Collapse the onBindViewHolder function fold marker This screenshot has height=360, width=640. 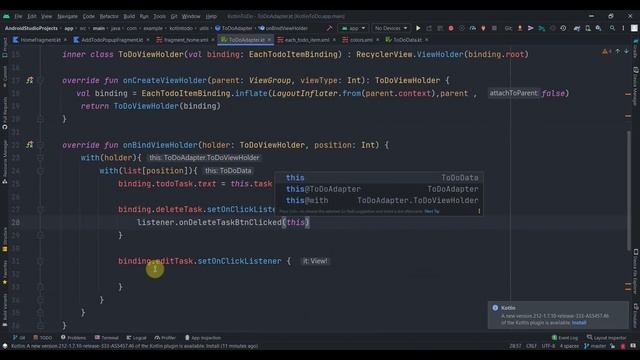click(40, 145)
